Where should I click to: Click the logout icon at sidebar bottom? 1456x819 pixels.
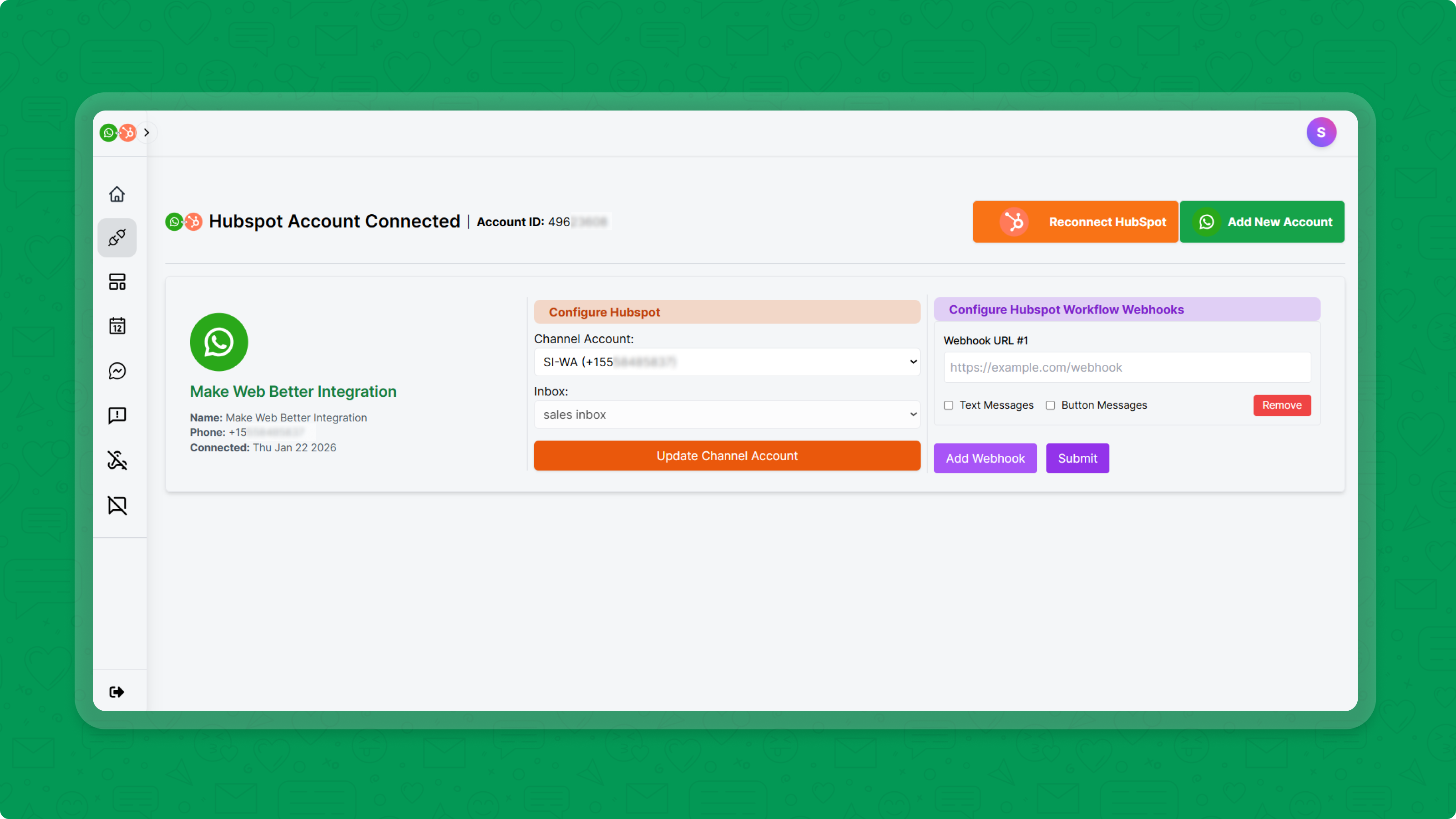(x=117, y=692)
